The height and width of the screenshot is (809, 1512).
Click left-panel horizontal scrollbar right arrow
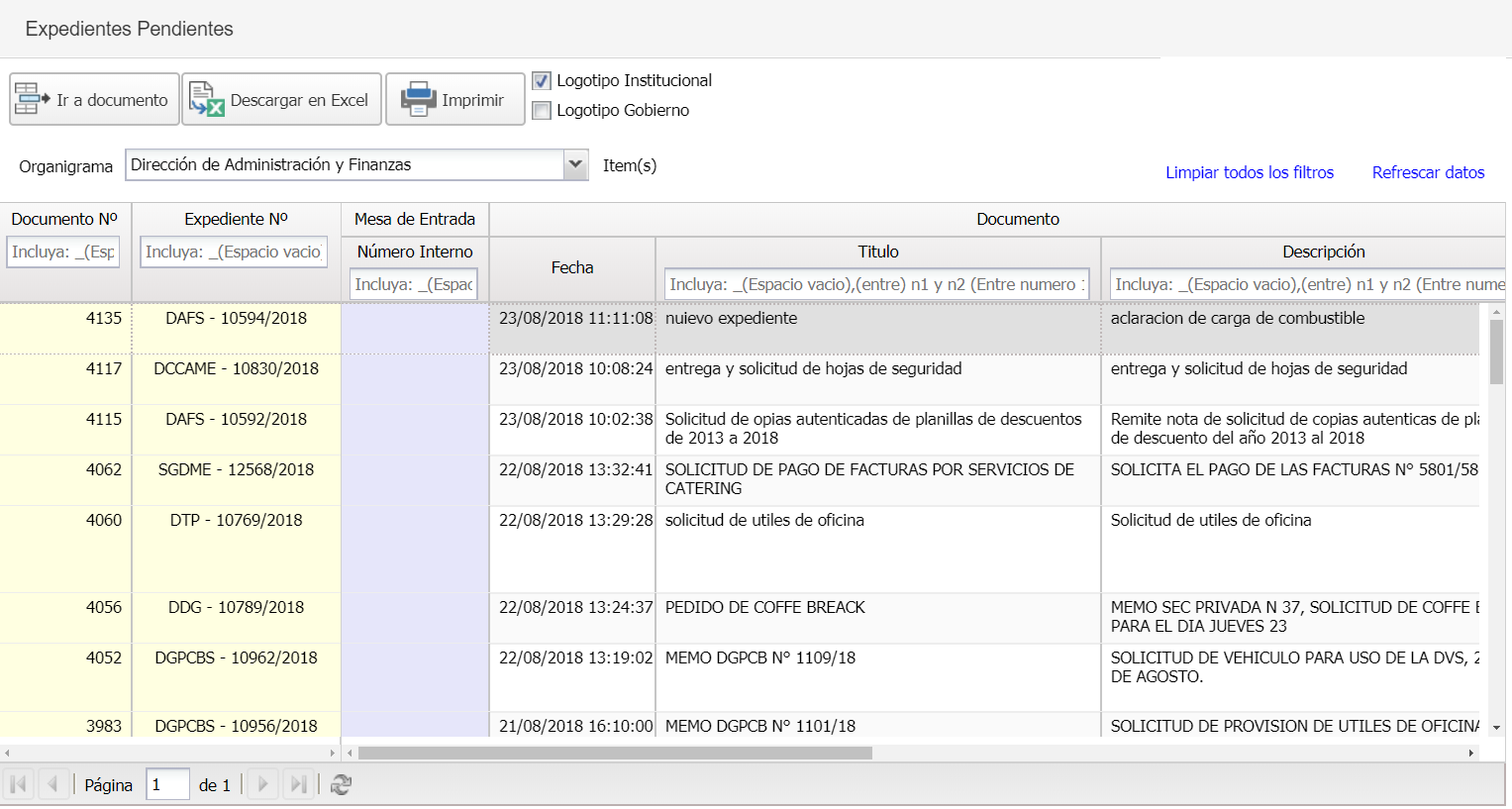tap(333, 753)
